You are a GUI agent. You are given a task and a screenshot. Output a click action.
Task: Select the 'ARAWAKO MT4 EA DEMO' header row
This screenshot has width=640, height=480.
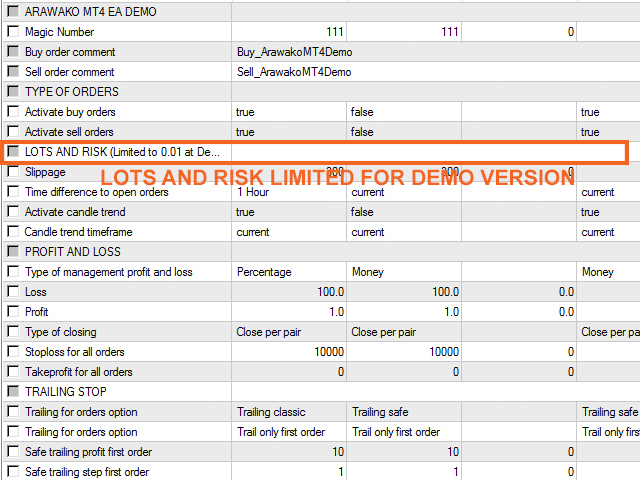click(321, 12)
